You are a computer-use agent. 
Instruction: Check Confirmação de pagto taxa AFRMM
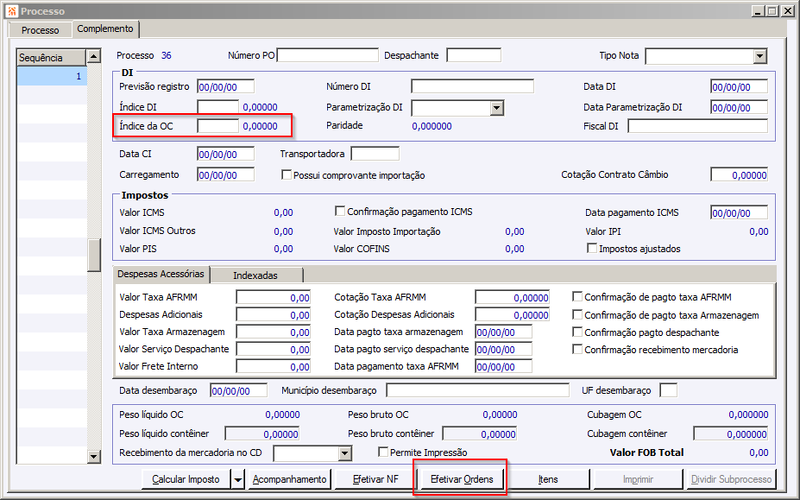(x=578, y=296)
